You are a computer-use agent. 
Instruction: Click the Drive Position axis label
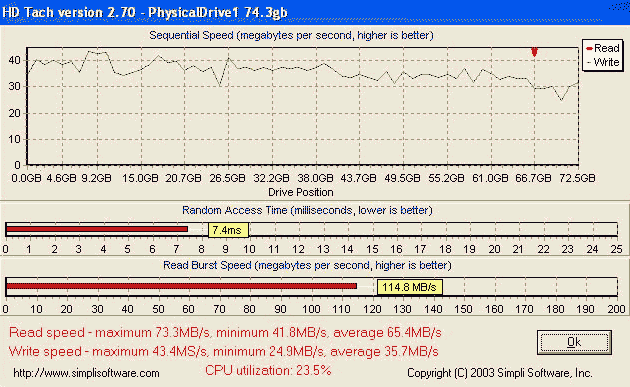point(301,192)
